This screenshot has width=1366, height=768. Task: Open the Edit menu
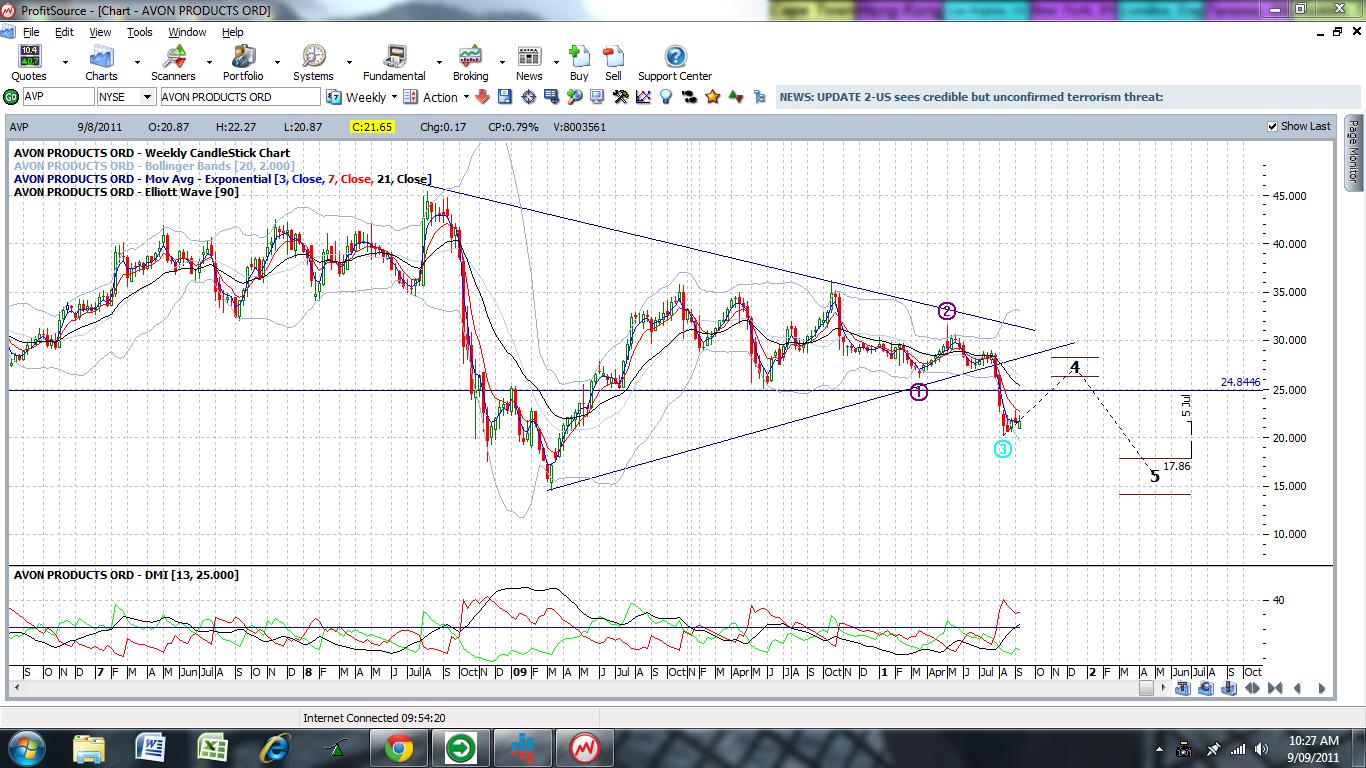coord(64,32)
